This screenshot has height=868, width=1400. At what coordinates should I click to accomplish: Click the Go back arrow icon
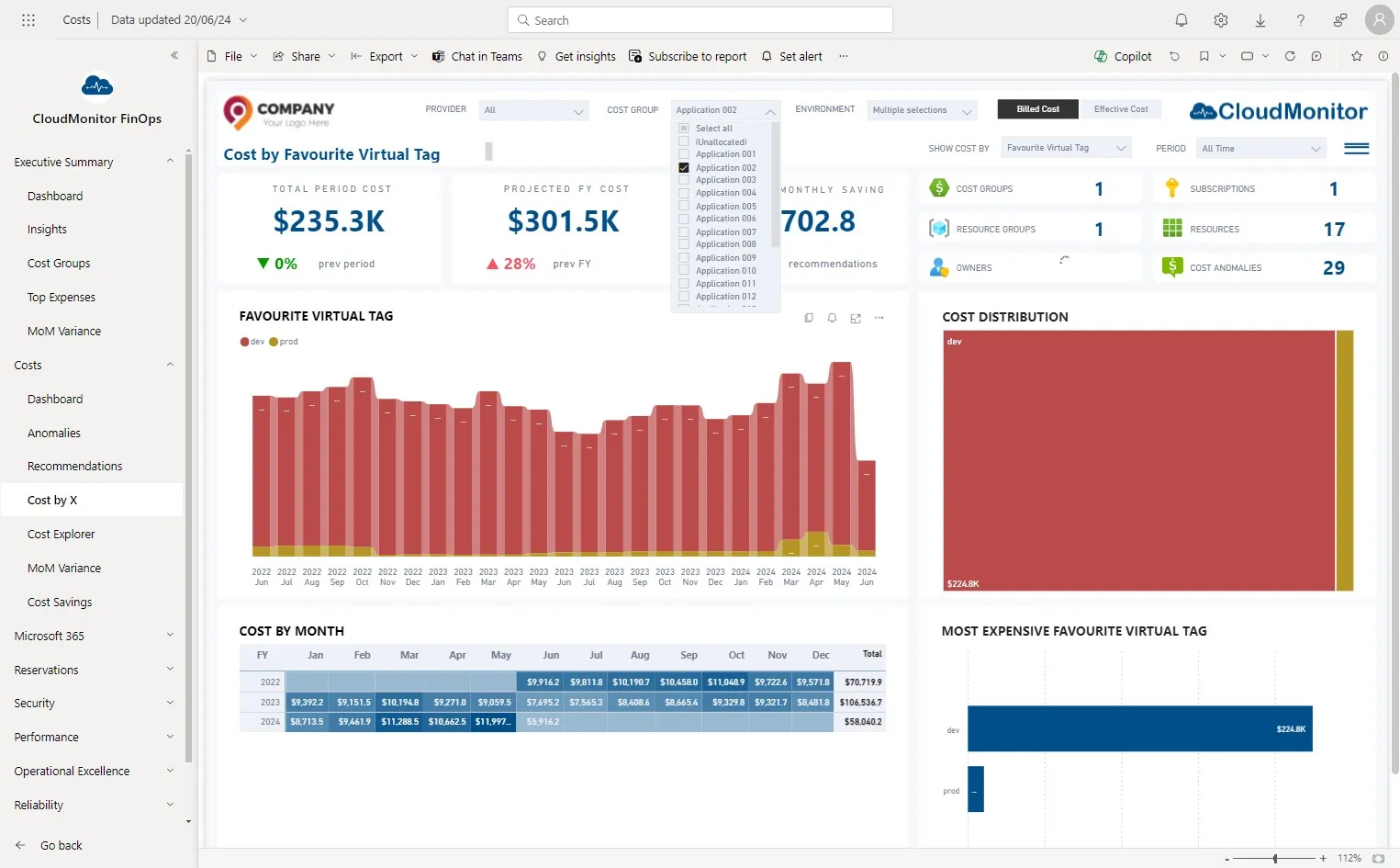(x=20, y=845)
